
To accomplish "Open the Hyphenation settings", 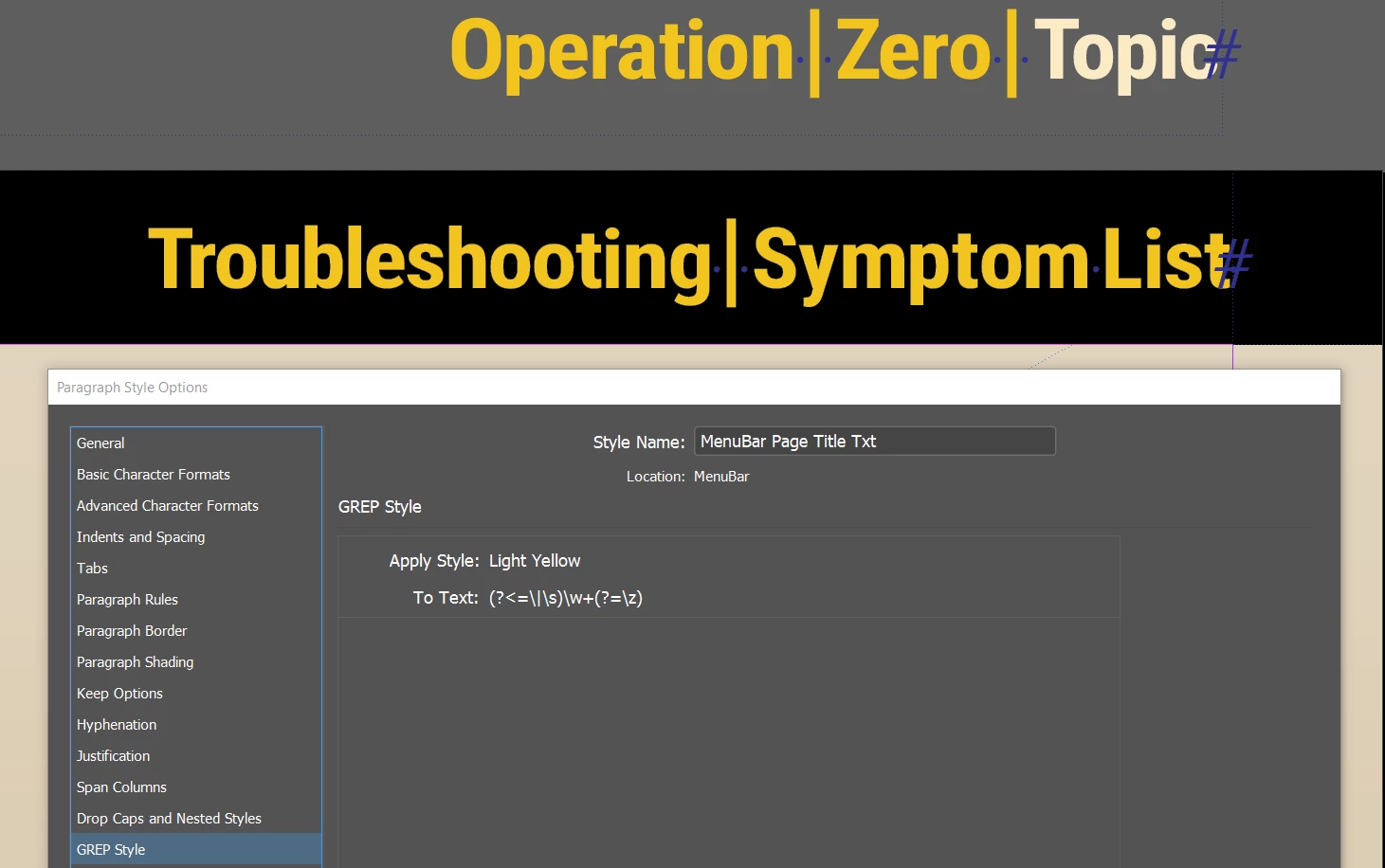I will click(x=195, y=725).
